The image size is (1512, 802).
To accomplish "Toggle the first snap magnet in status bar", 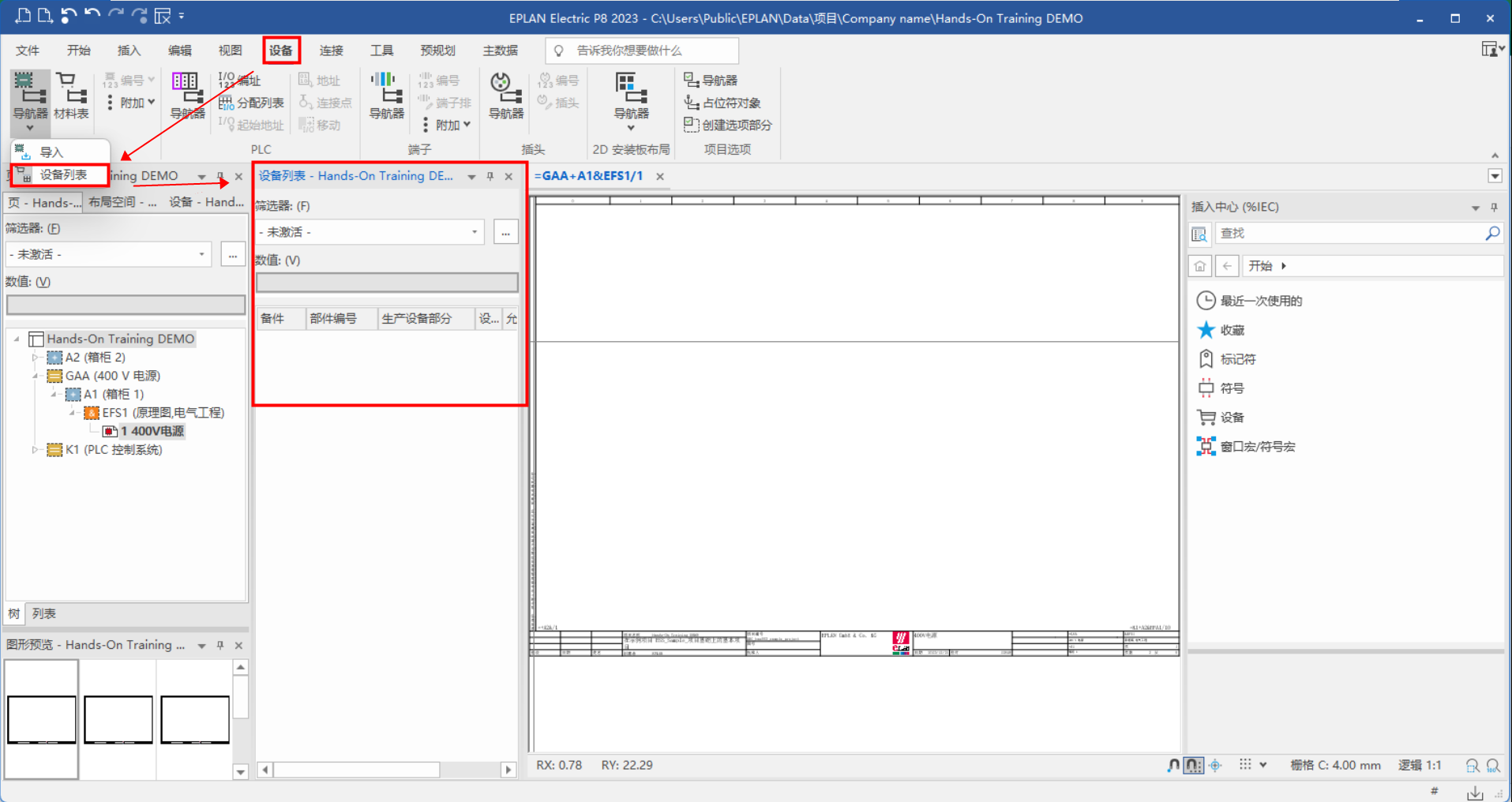I will pos(1173,766).
